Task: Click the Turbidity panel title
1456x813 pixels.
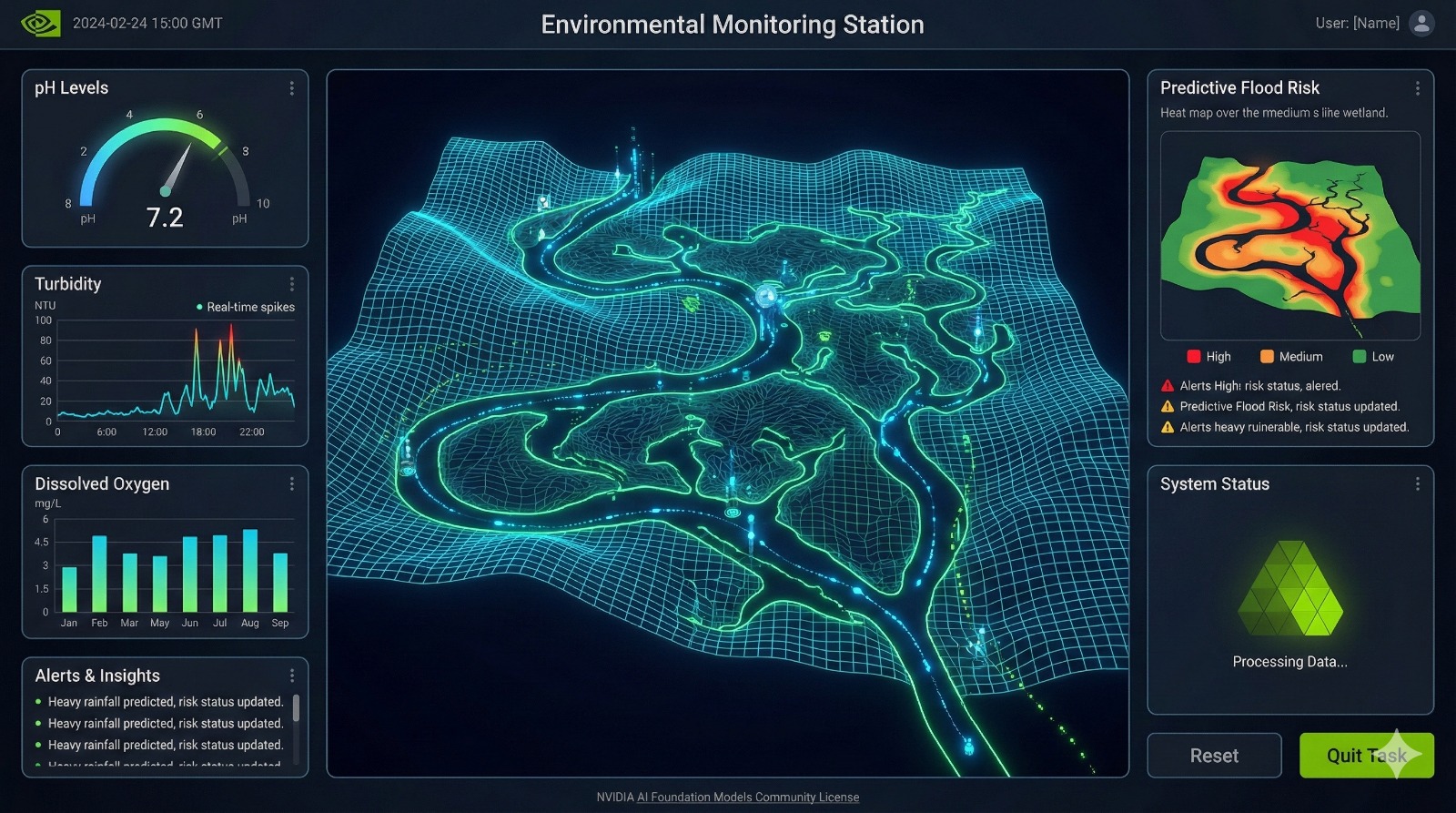Action: 68,284
